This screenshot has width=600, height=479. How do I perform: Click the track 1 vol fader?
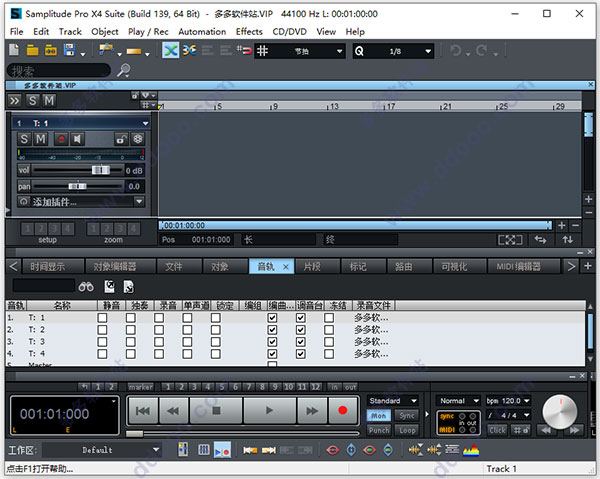point(101,170)
